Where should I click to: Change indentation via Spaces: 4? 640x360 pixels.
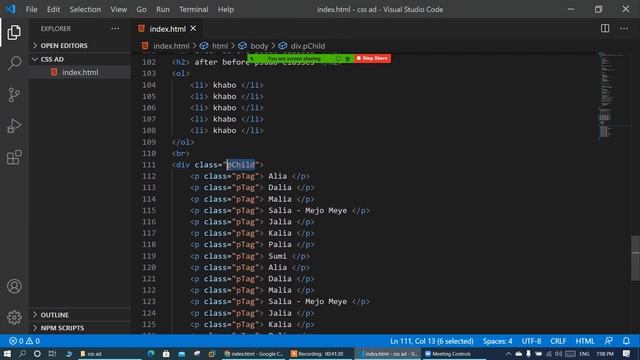pos(497,341)
